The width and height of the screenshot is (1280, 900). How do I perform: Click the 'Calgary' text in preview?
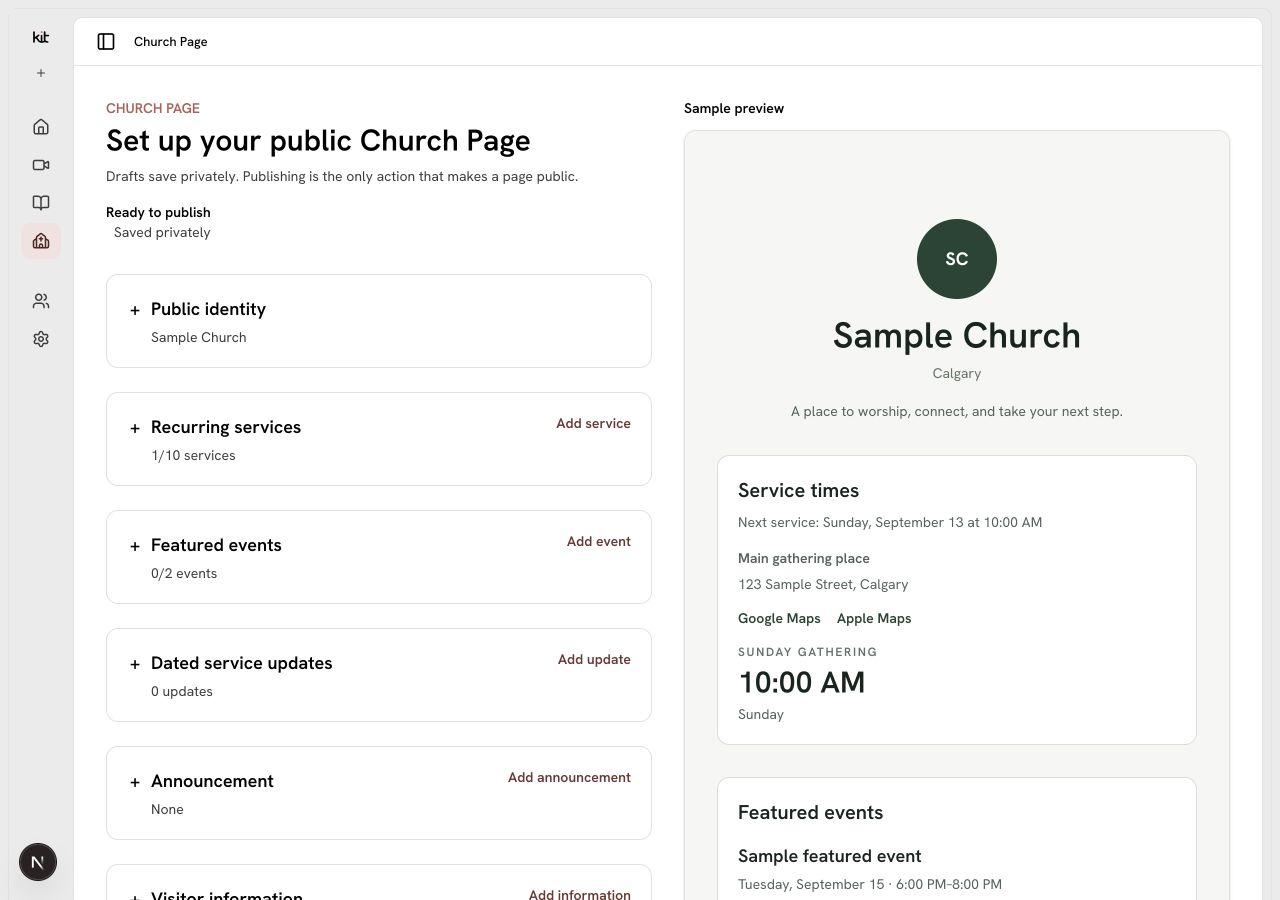[x=957, y=374]
